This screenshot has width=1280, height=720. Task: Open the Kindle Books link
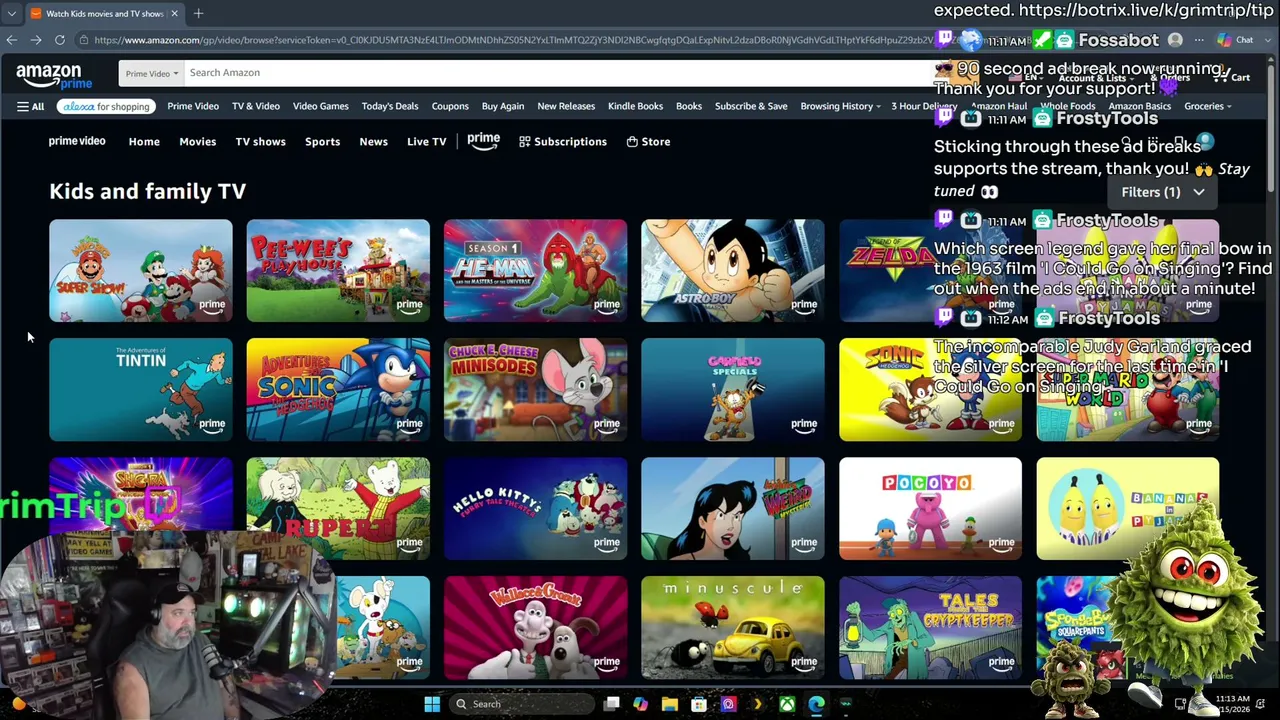[x=635, y=106]
